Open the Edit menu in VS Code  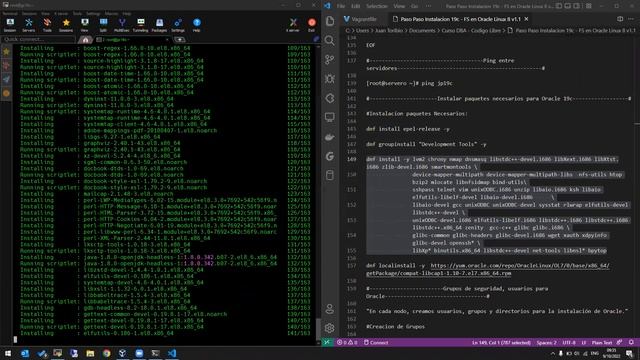[356, 6]
